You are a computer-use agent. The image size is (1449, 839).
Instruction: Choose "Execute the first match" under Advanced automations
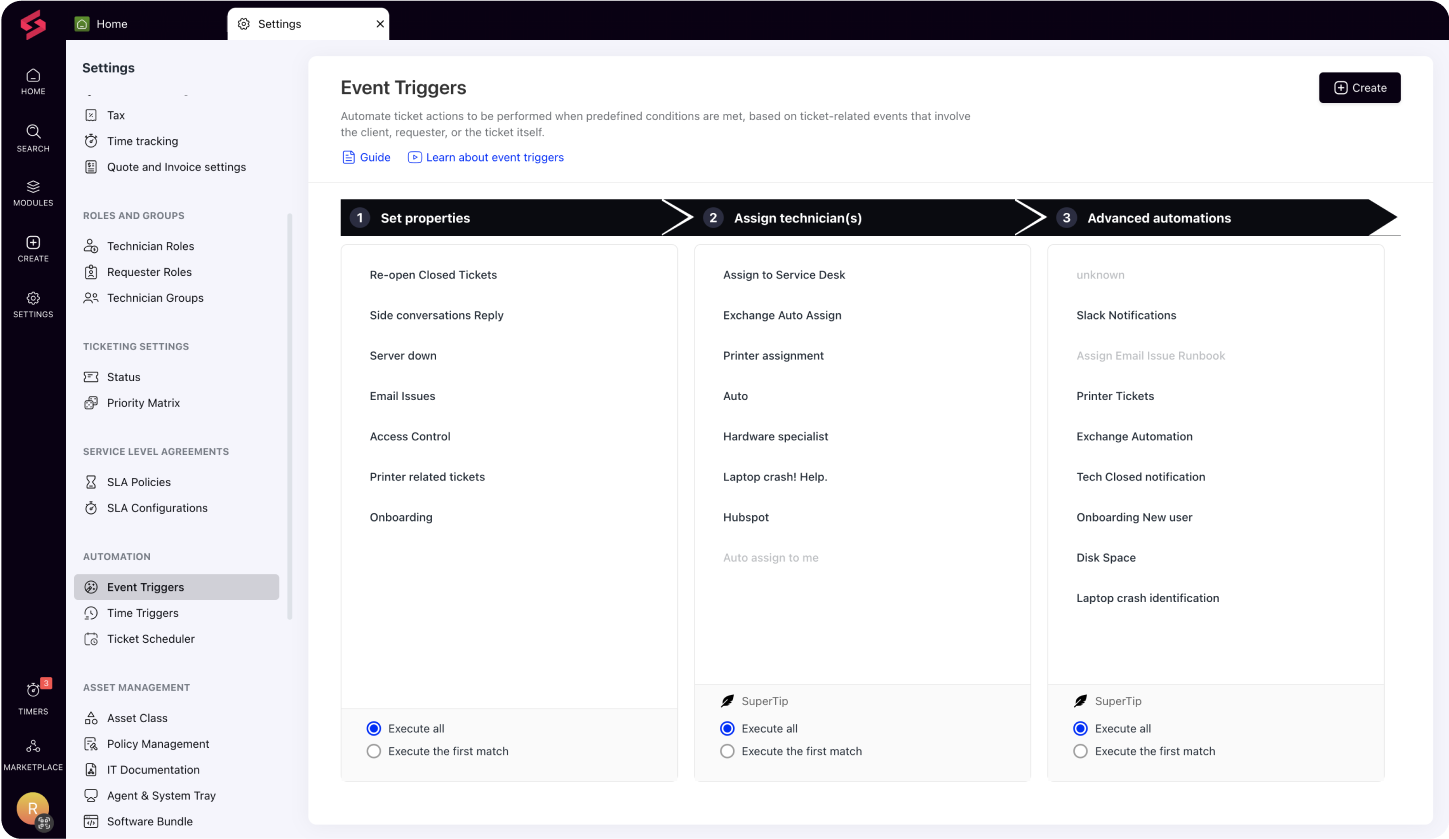pyautogui.click(x=1080, y=751)
